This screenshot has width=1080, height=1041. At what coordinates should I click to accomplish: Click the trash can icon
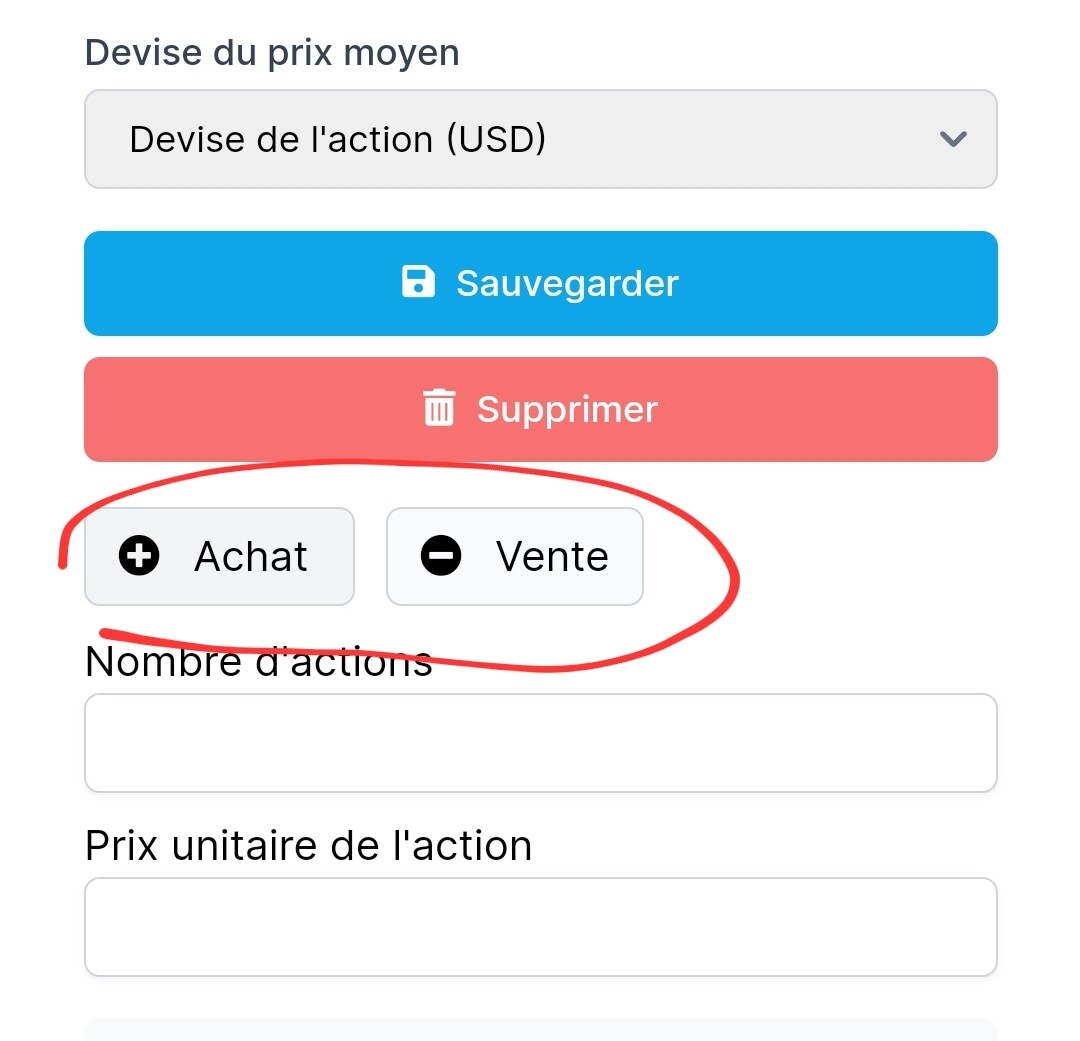439,409
